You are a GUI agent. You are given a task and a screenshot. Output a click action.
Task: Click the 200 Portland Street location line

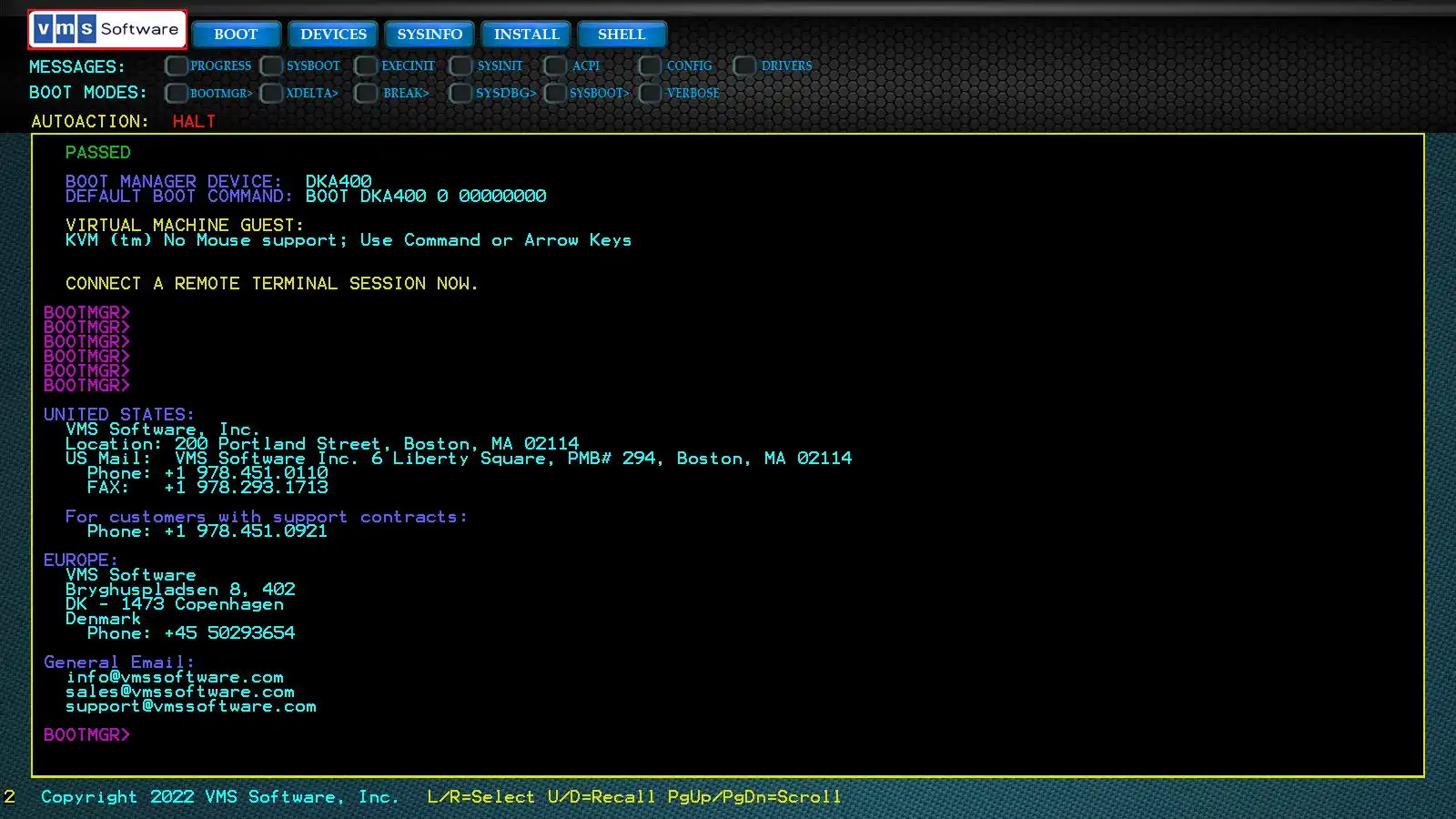click(x=322, y=443)
